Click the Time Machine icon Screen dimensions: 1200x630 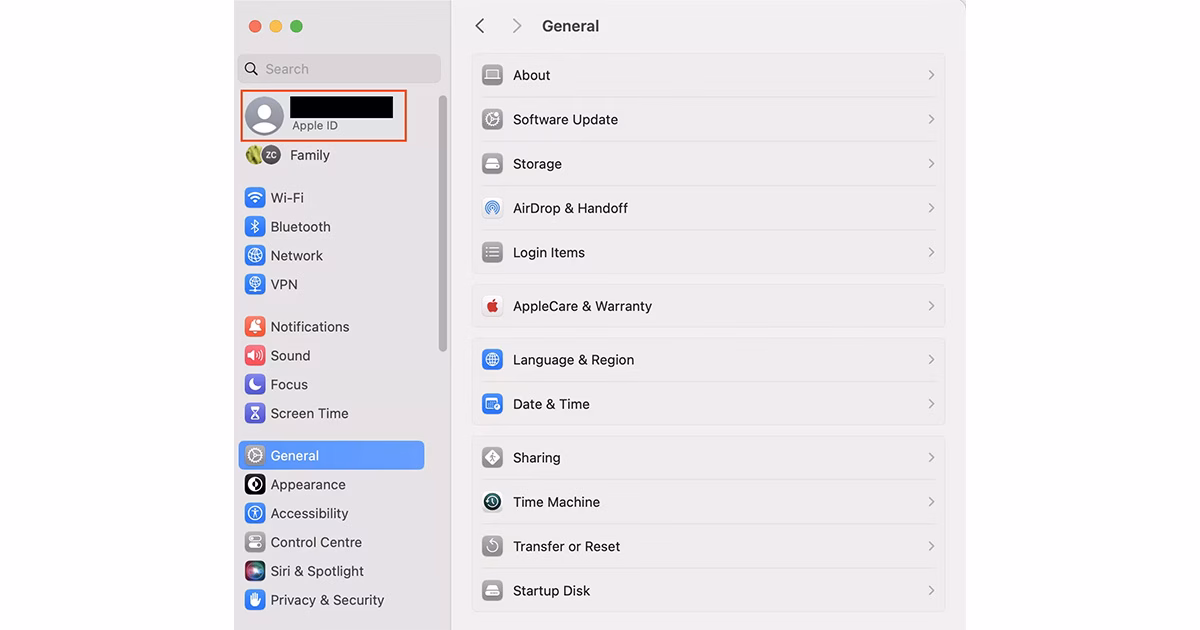pos(492,502)
